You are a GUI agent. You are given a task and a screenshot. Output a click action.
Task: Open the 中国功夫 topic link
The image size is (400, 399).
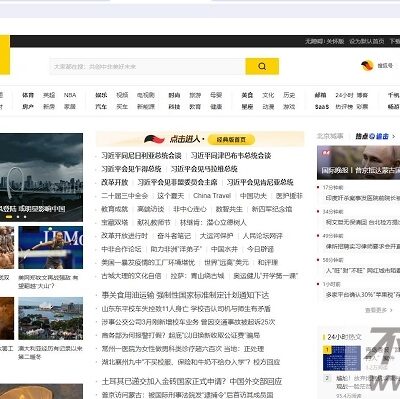253,196
